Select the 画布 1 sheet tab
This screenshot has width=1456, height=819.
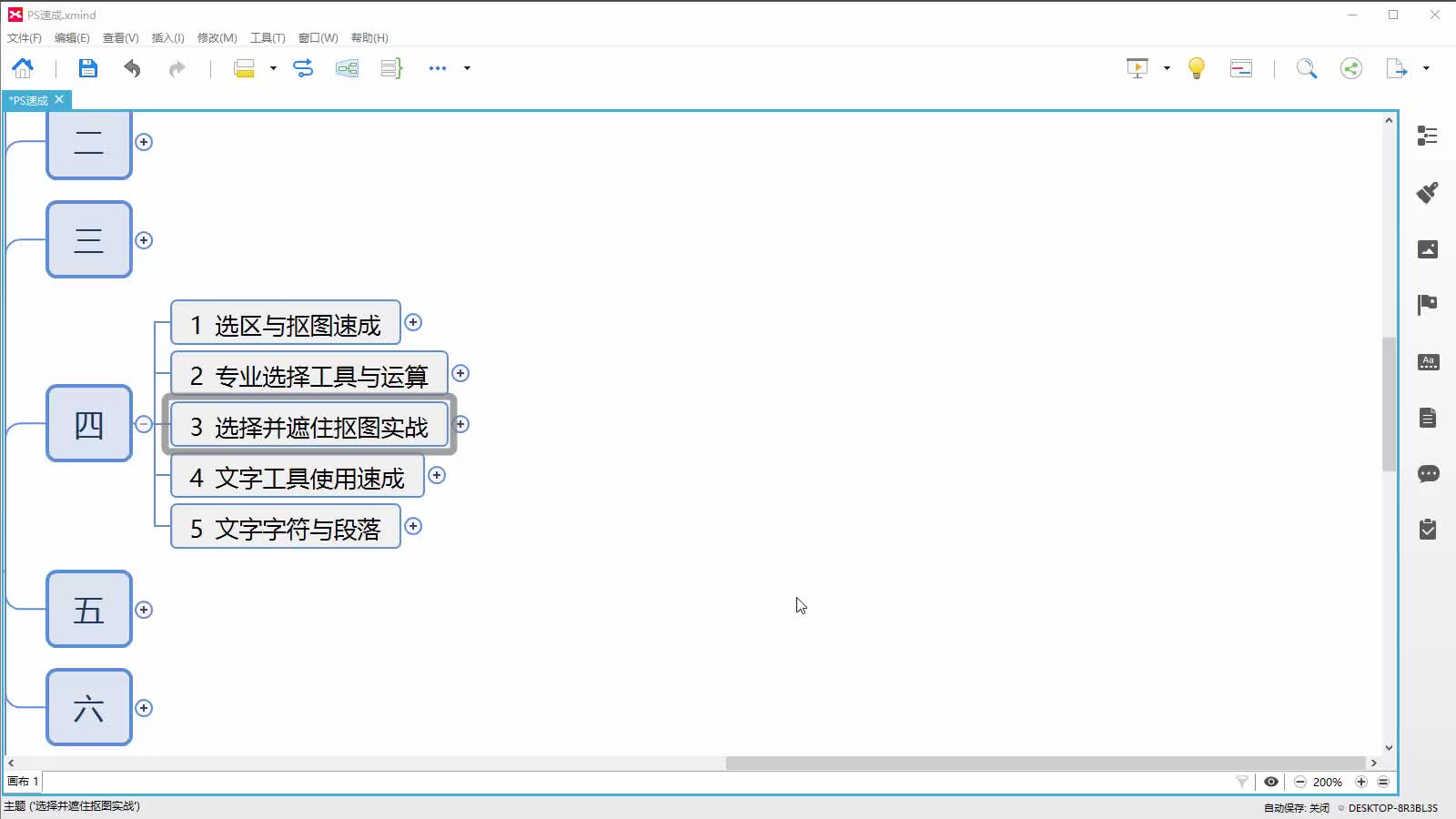coord(24,782)
